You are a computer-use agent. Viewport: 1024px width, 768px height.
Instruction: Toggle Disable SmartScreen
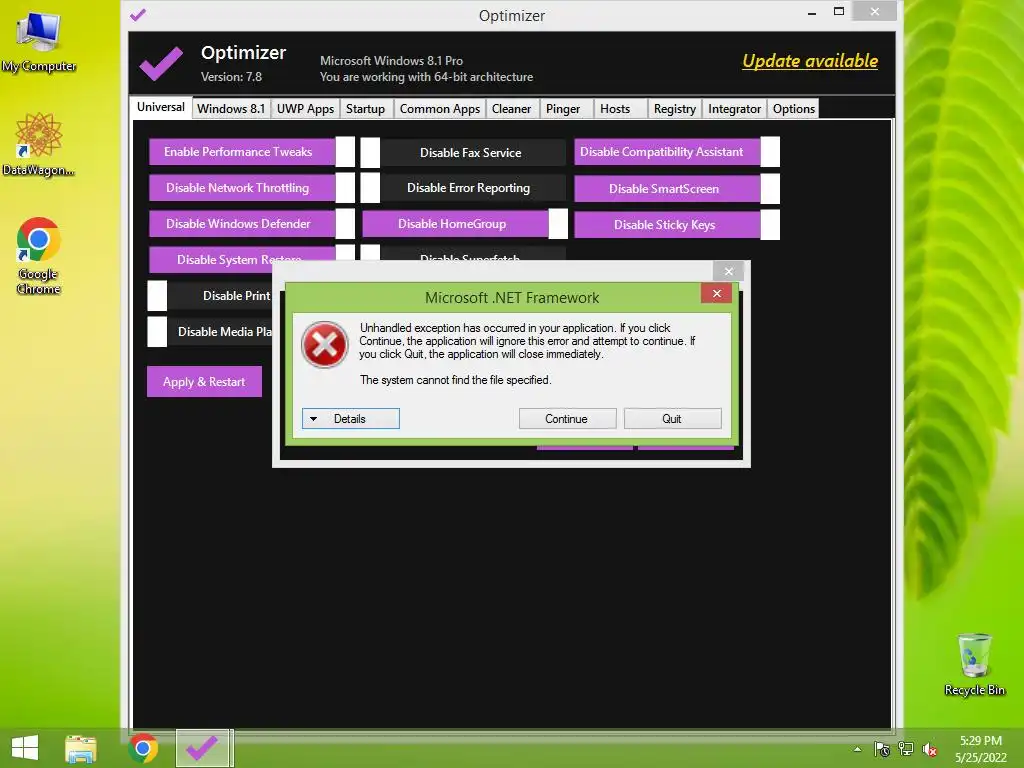click(677, 188)
